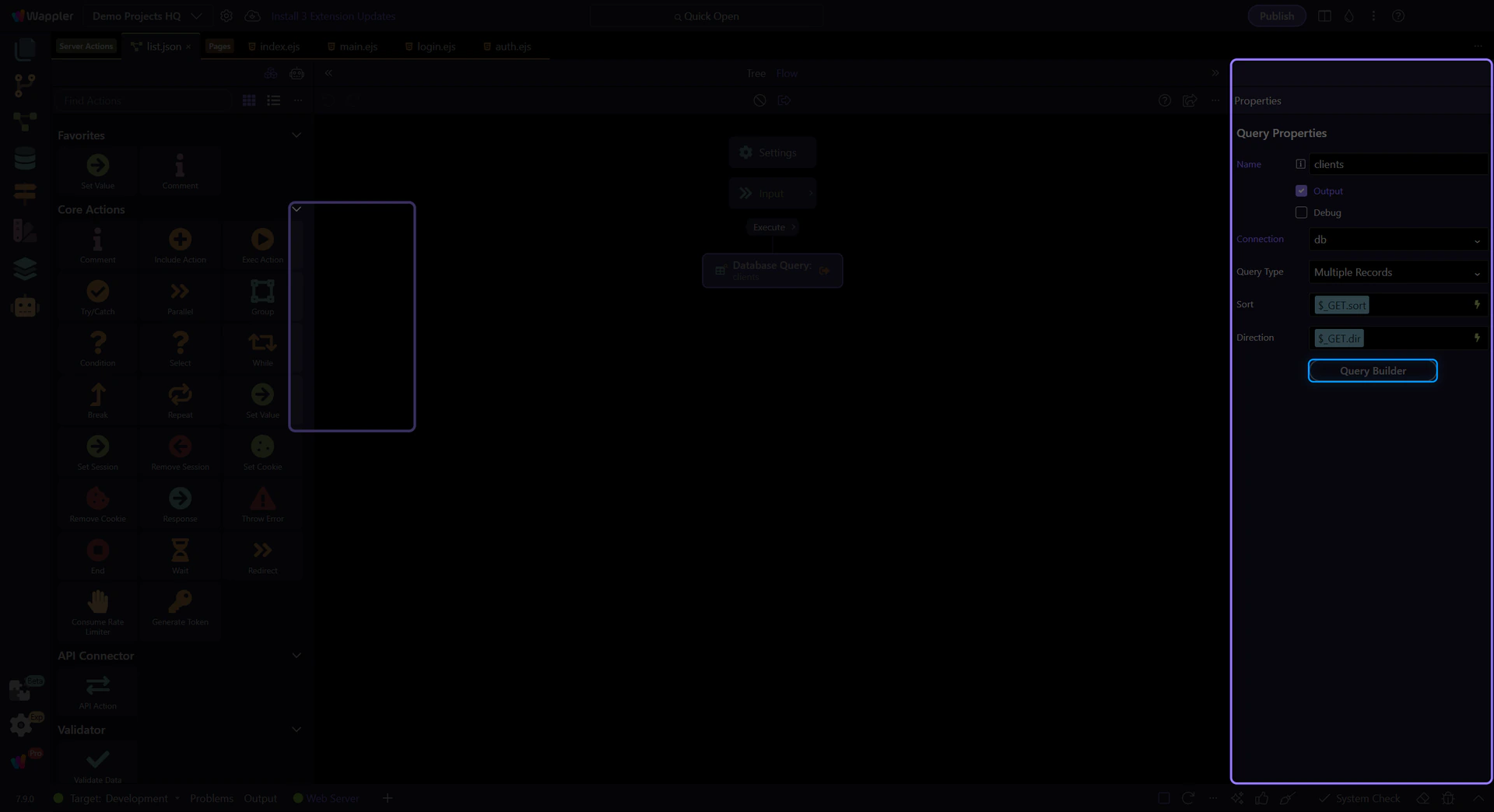Image resolution: width=1494 pixels, height=812 pixels.
Task: Open the Connection dropdown
Action: pyautogui.click(x=1397, y=240)
